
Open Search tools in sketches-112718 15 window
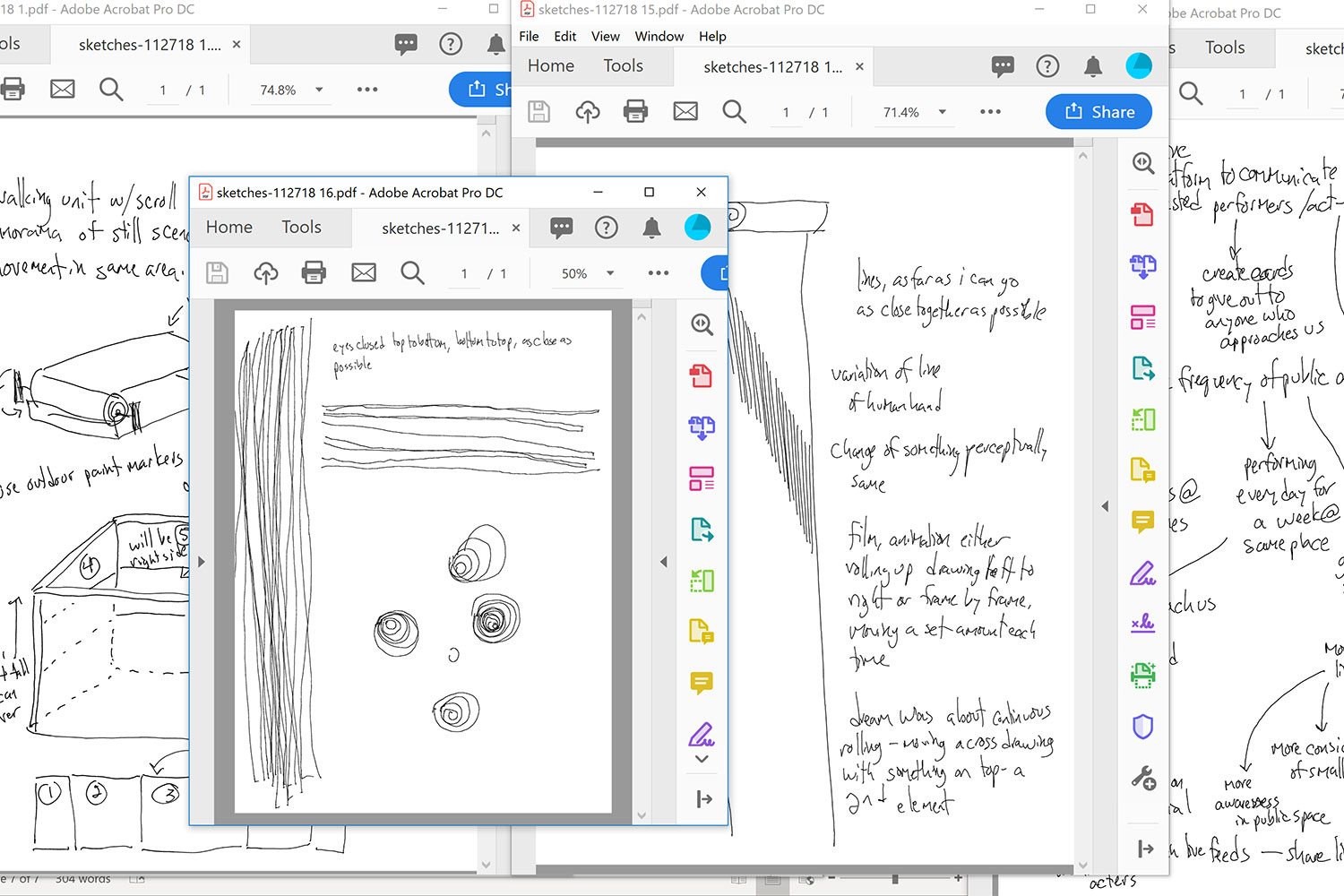[1143, 163]
